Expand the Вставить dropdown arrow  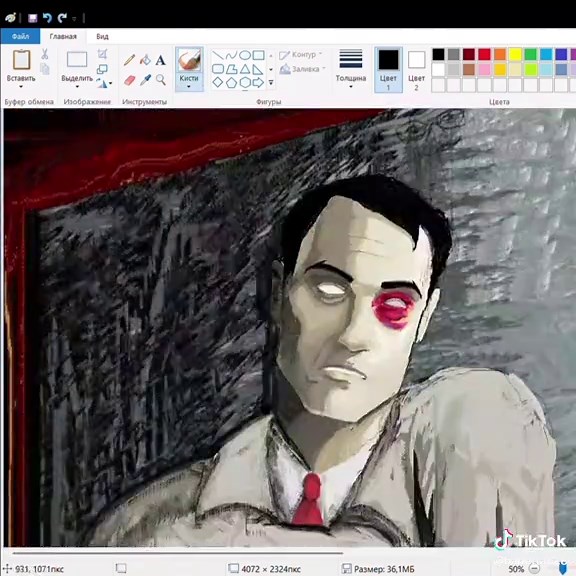pos(21,87)
